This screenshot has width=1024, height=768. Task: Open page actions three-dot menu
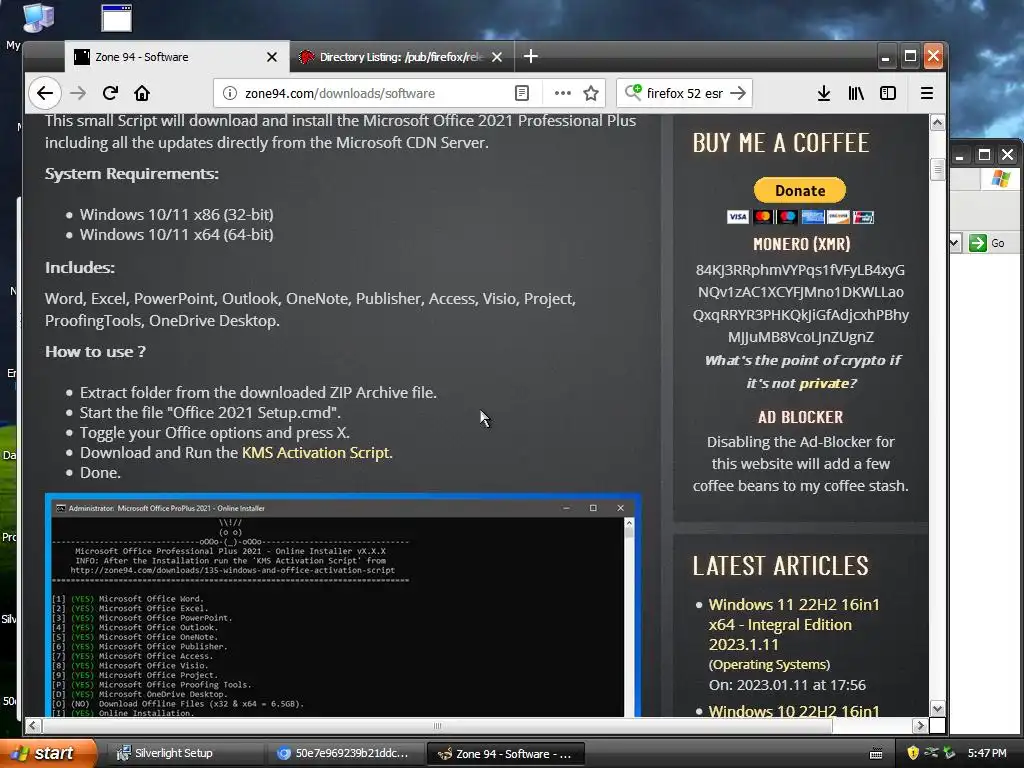562,93
